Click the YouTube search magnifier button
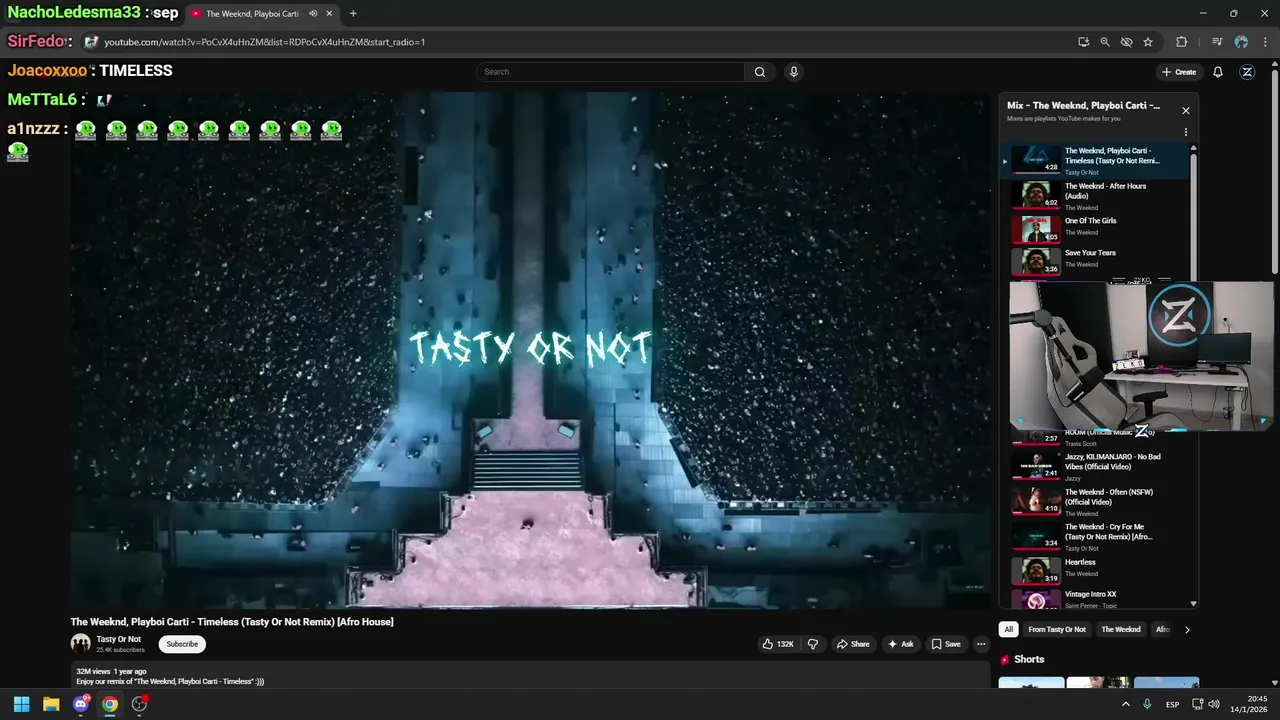 [760, 72]
